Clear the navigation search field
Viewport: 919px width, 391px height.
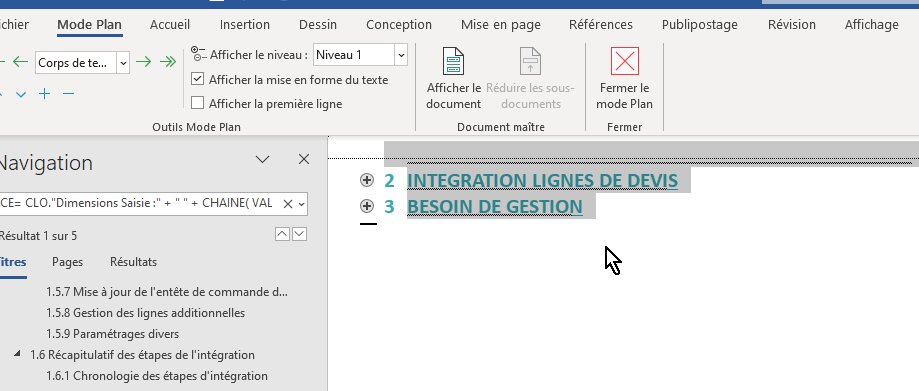pos(287,203)
